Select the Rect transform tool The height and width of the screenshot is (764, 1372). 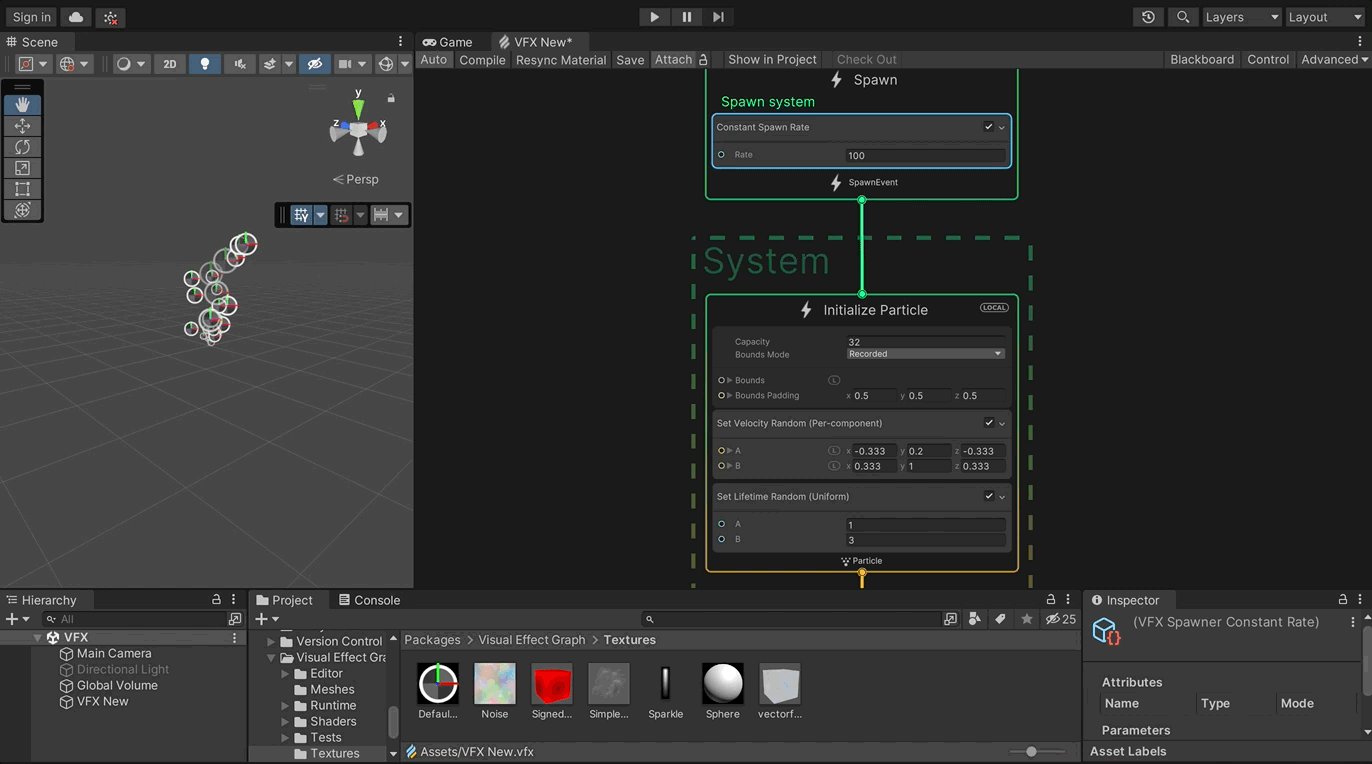[22, 189]
